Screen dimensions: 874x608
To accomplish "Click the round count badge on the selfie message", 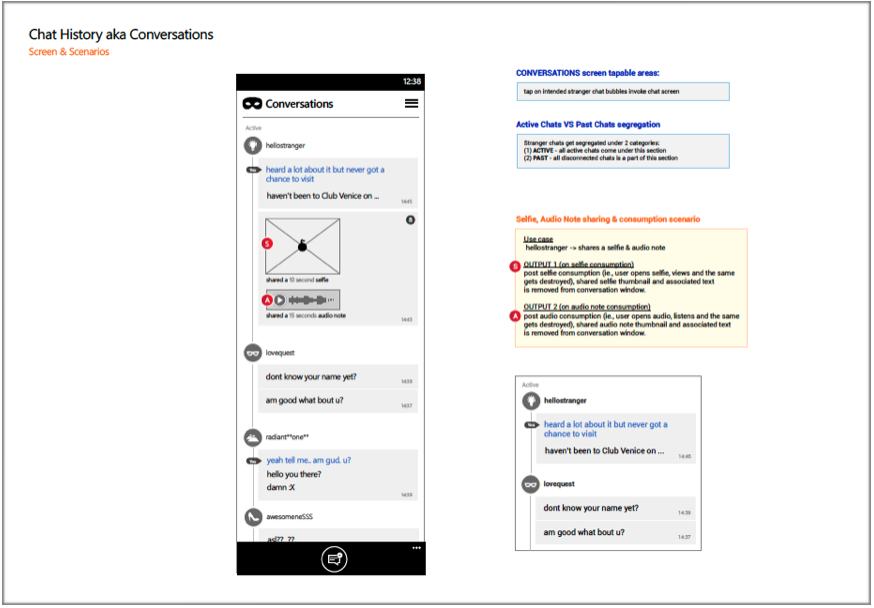I will 410,220.
